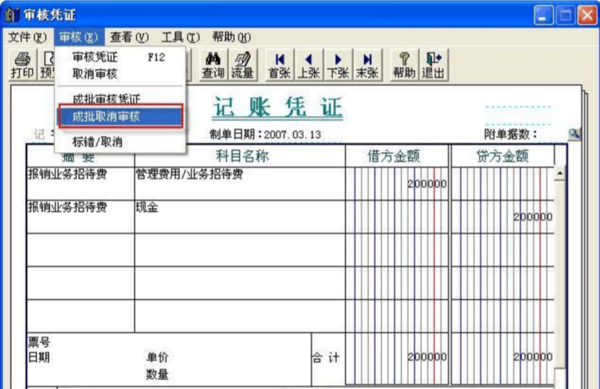Viewport: 600px width, 389px height.
Task: Open the 文件(F) menu
Action: [x=27, y=37]
